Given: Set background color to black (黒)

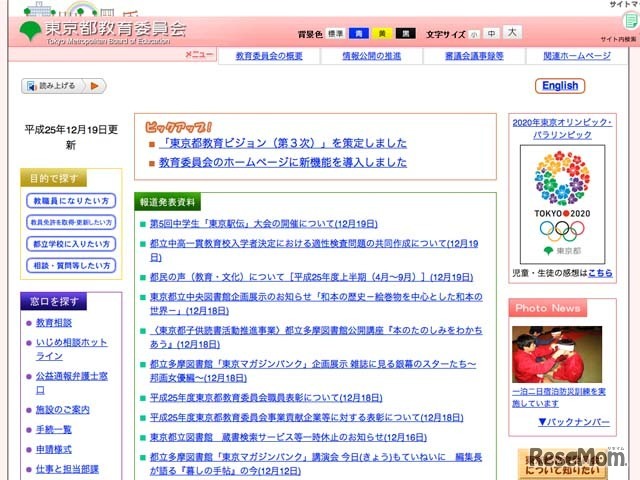Looking at the screenshot, I should (405, 33).
